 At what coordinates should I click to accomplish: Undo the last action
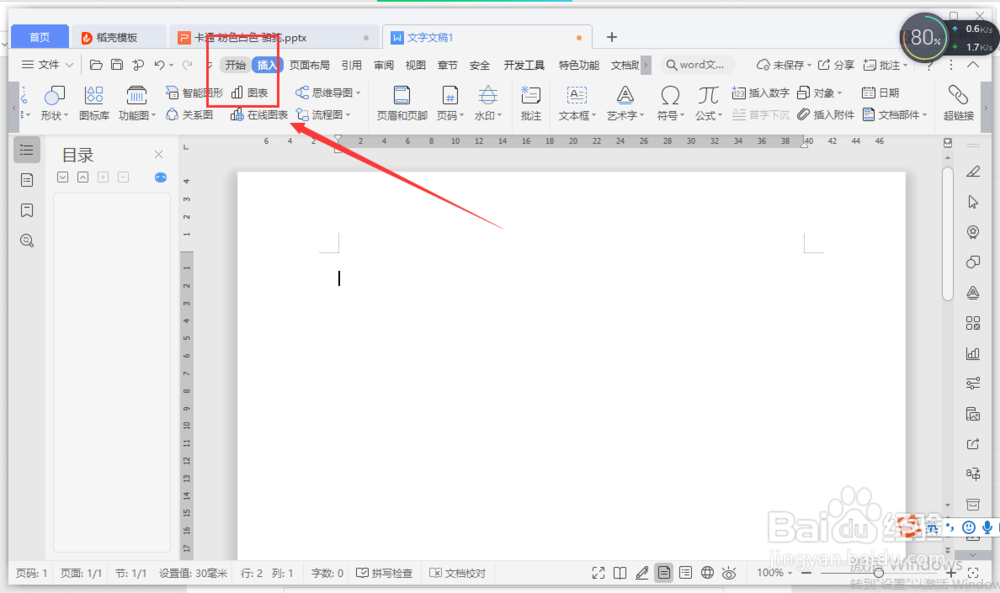coord(159,65)
